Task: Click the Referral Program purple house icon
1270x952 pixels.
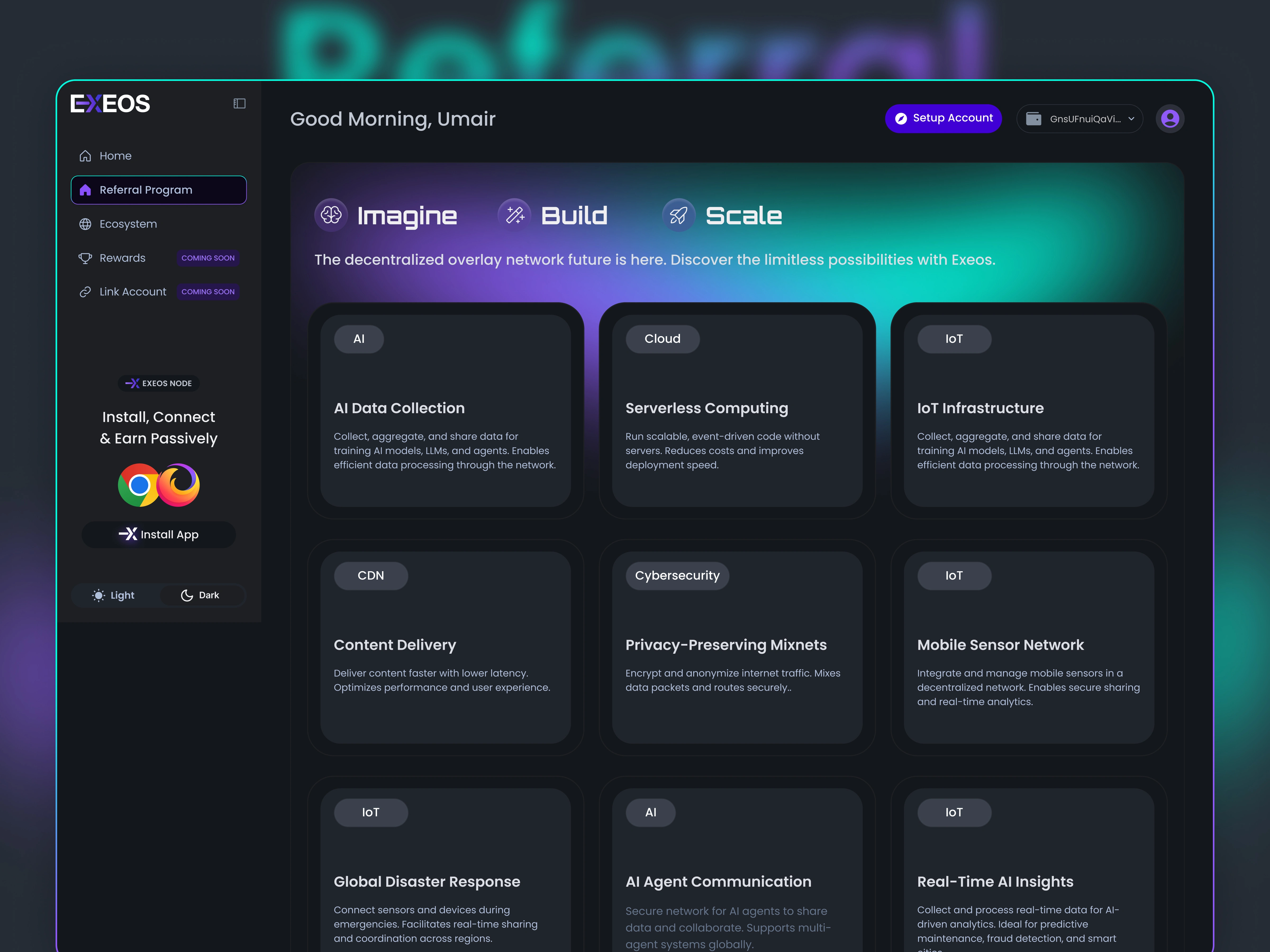Action: click(85, 190)
